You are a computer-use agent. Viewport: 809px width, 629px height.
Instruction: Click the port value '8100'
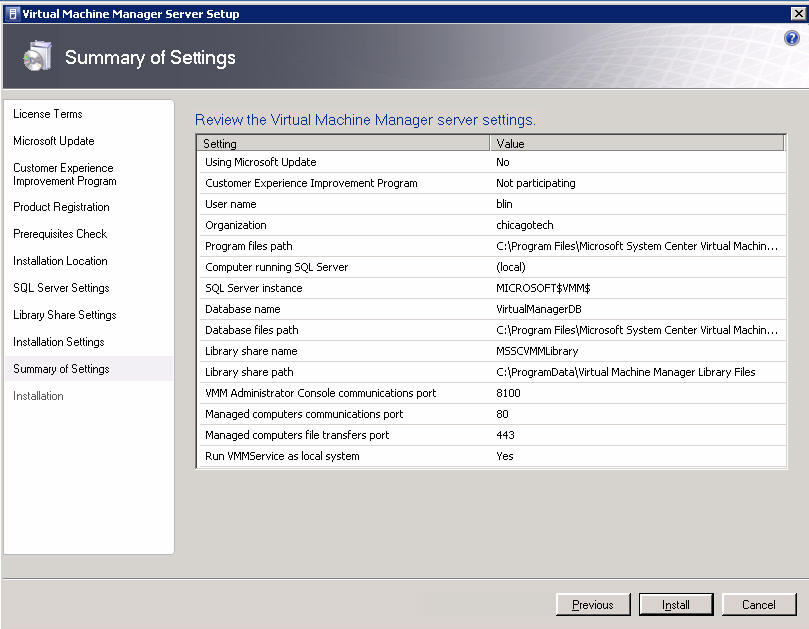508,393
